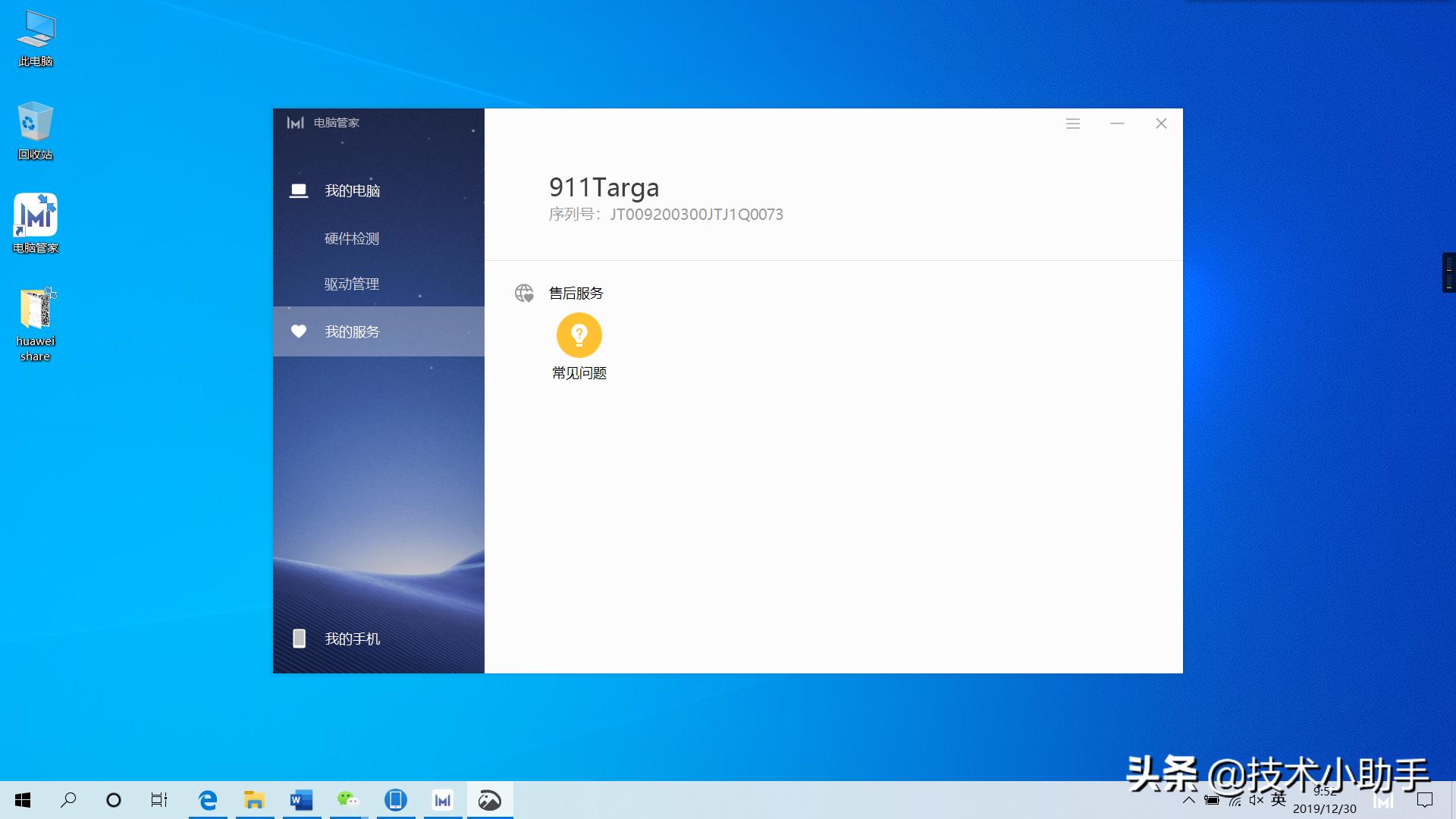Screen dimensions: 1456x819
Task: Open the 常见问题 lightbulb icon
Action: tap(579, 335)
